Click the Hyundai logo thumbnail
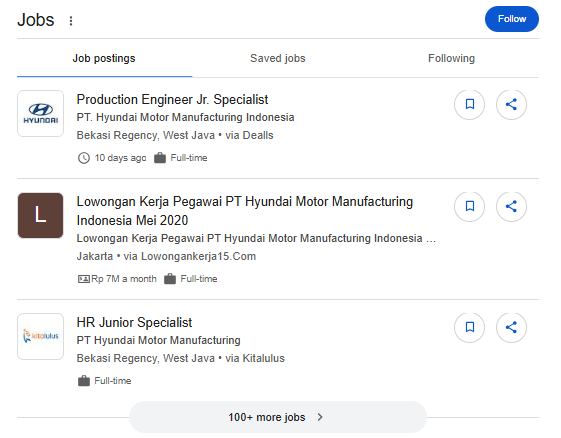The height and width of the screenshot is (438, 561). [40, 113]
